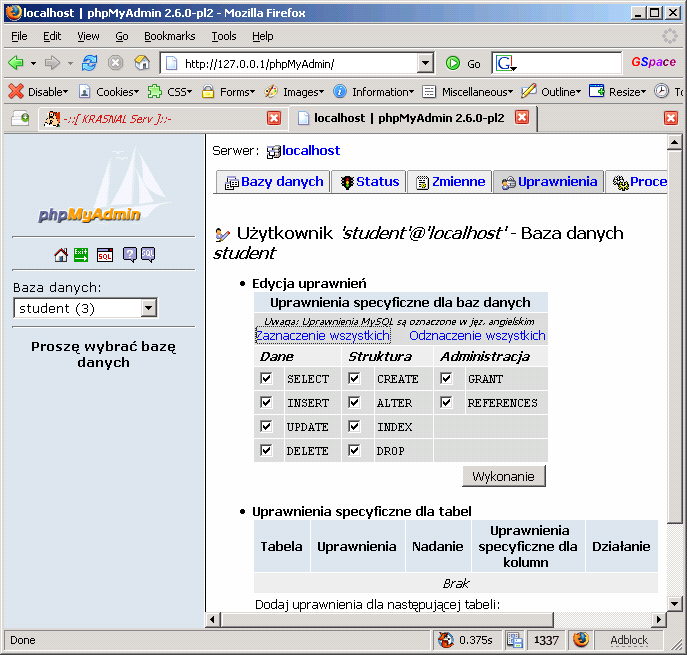The height and width of the screenshot is (655, 687).
Task: Switch to the Uprawnienia tab
Action: tap(549, 182)
